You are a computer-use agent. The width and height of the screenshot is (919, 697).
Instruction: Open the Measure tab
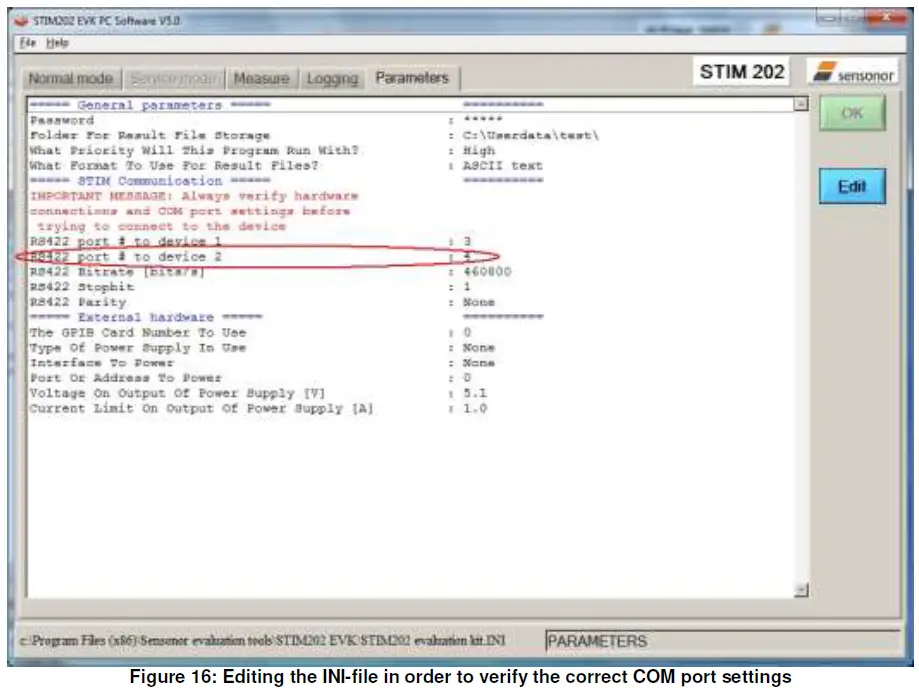pos(260,77)
